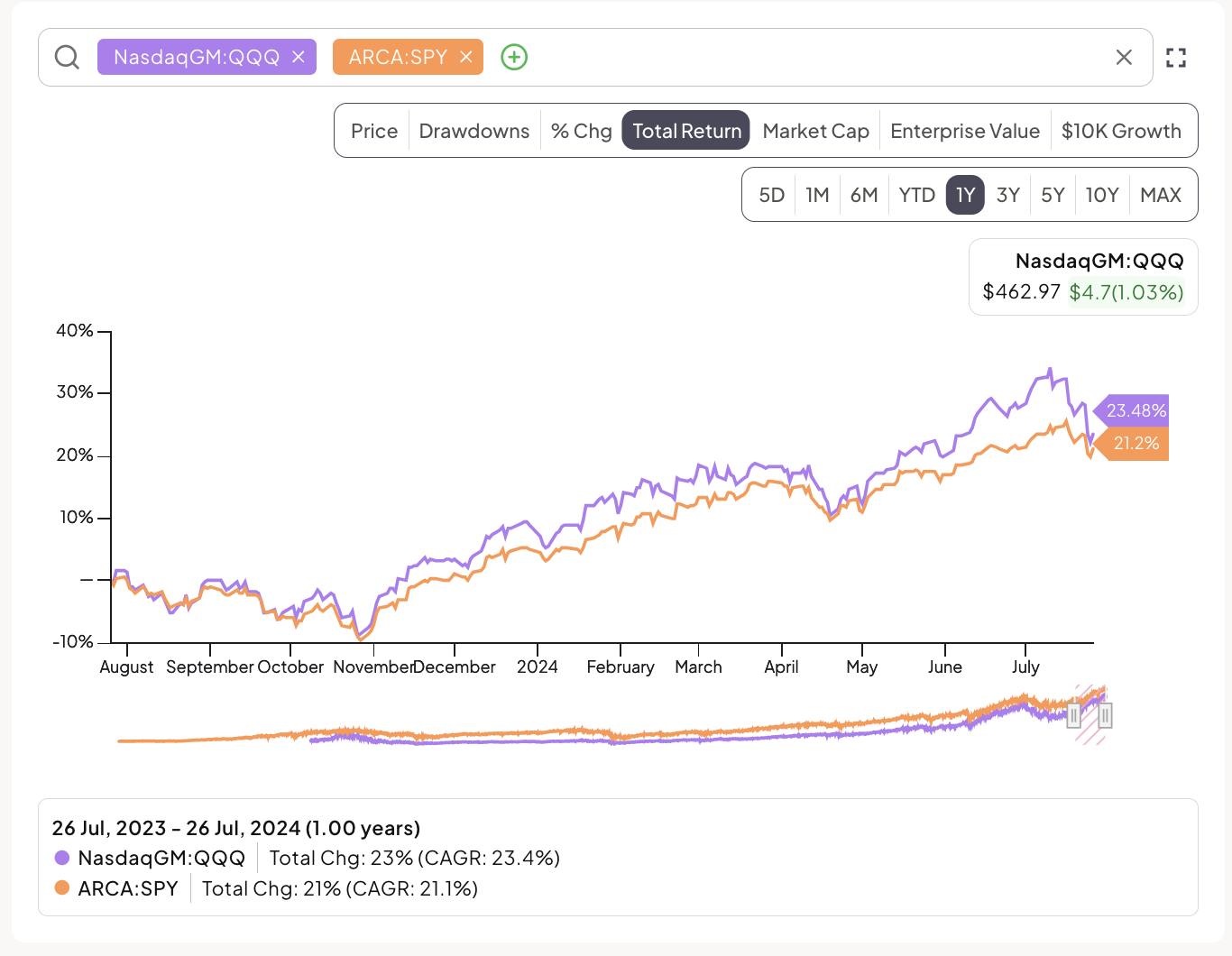Set time range to YTD
This screenshot has width=1232, height=956.
[x=916, y=195]
